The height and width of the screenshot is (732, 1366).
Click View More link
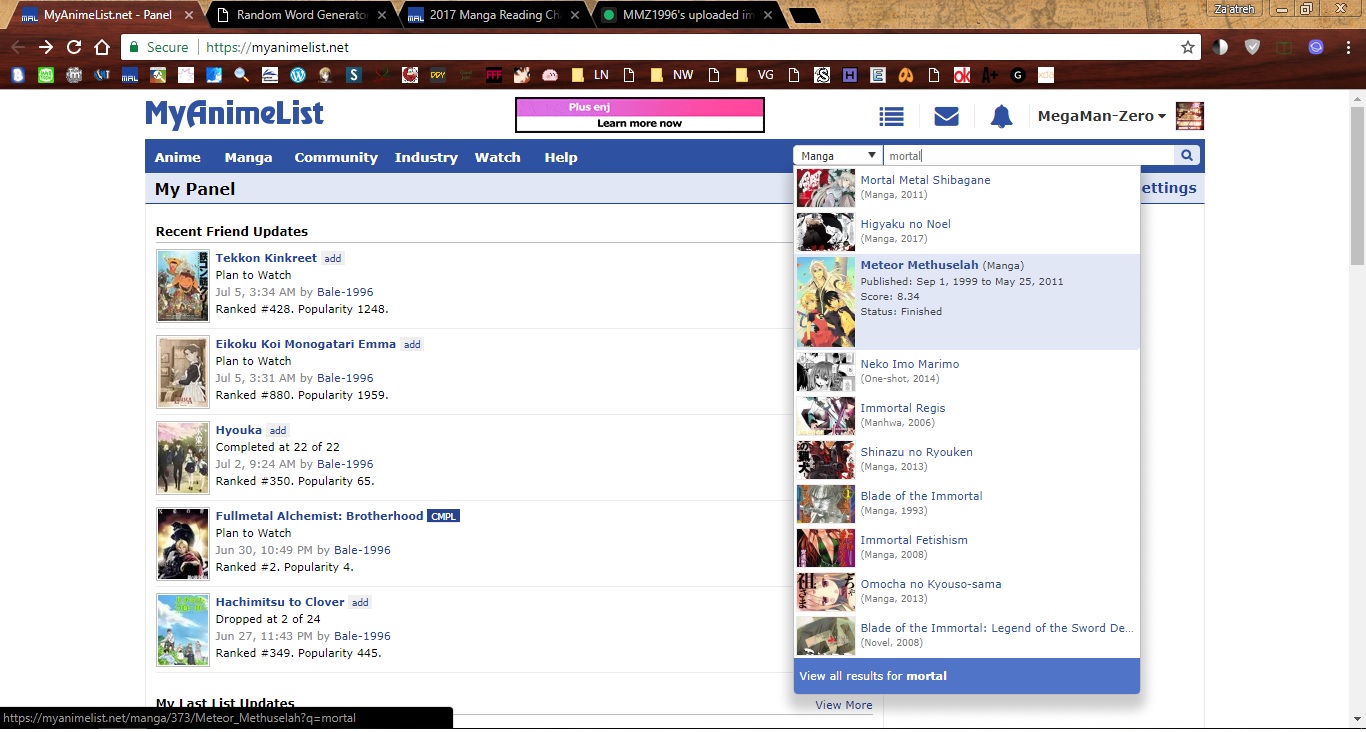844,705
